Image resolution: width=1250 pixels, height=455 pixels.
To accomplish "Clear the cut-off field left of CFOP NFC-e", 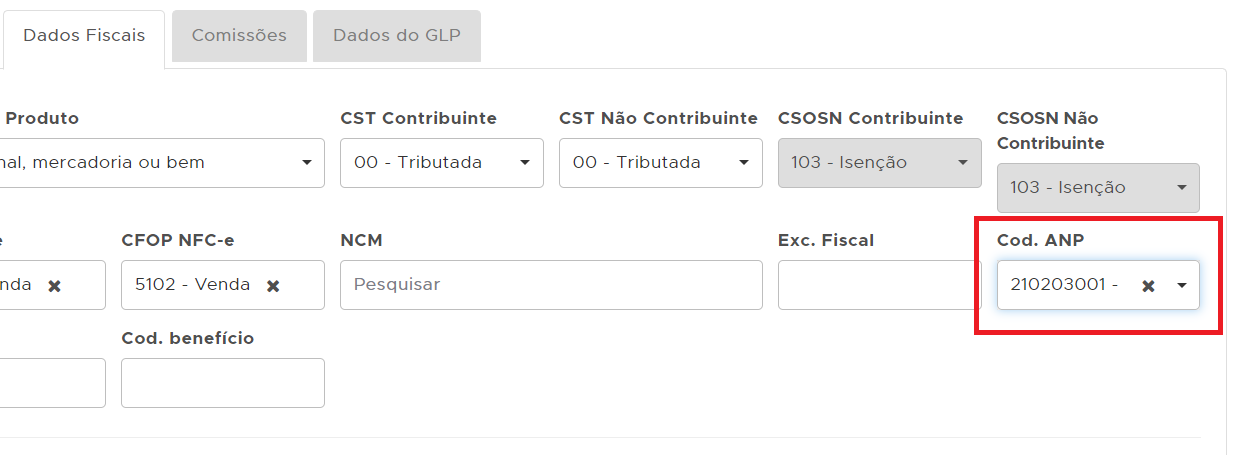I will tap(55, 285).
